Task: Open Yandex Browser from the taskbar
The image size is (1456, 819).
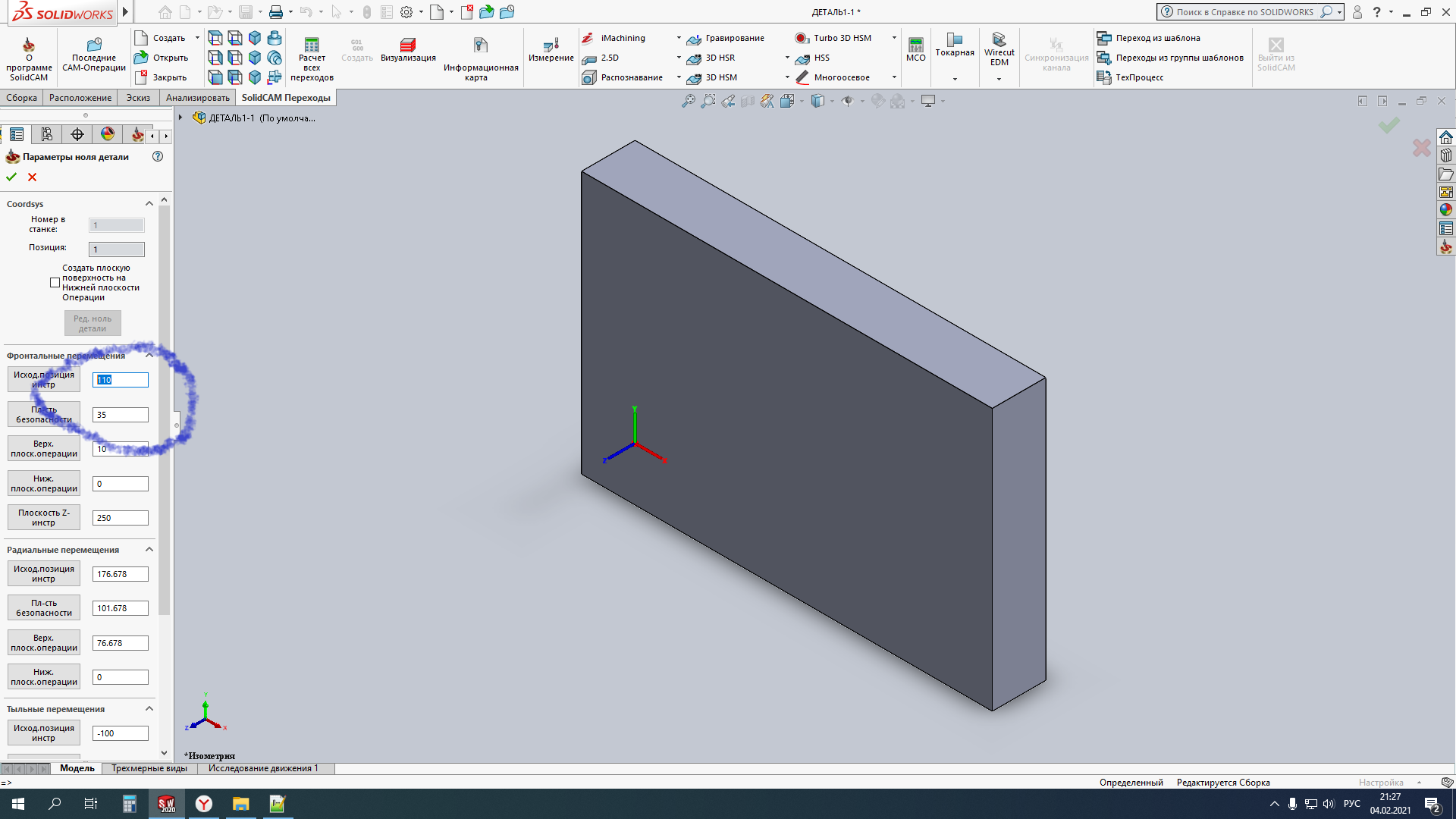Action: pyautogui.click(x=204, y=804)
